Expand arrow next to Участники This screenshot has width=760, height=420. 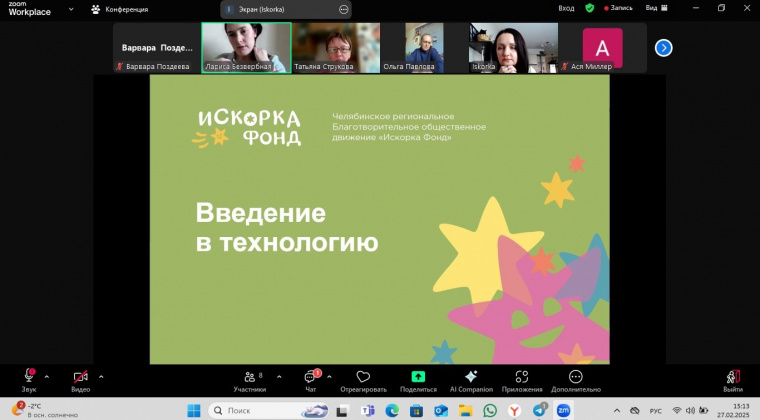pyautogui.click(x=279, y=376)
